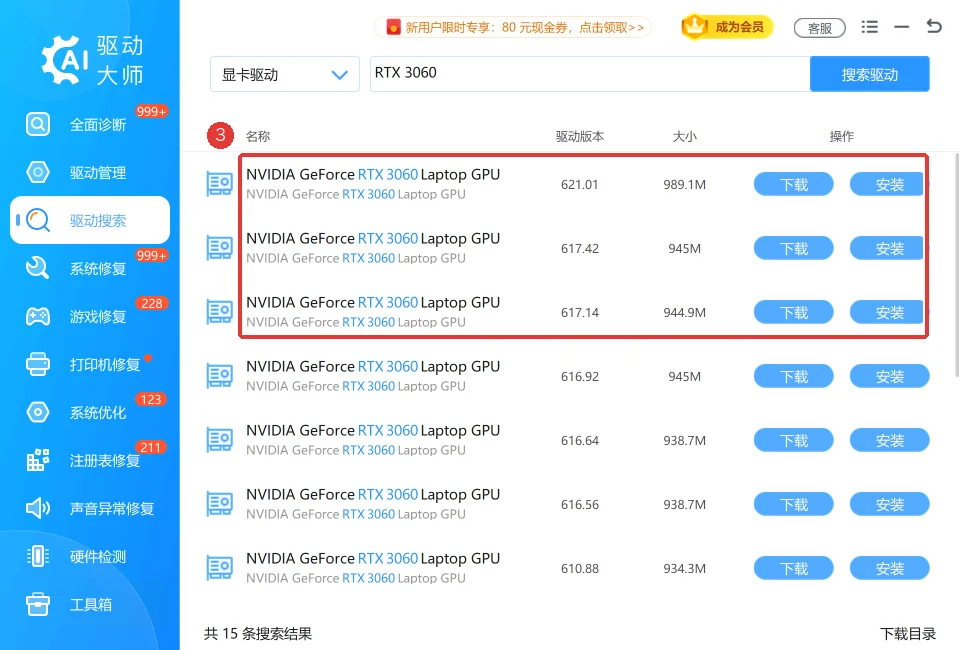Click the 驱动搜索 magnifier icon
960x650 pixels.
38,220
